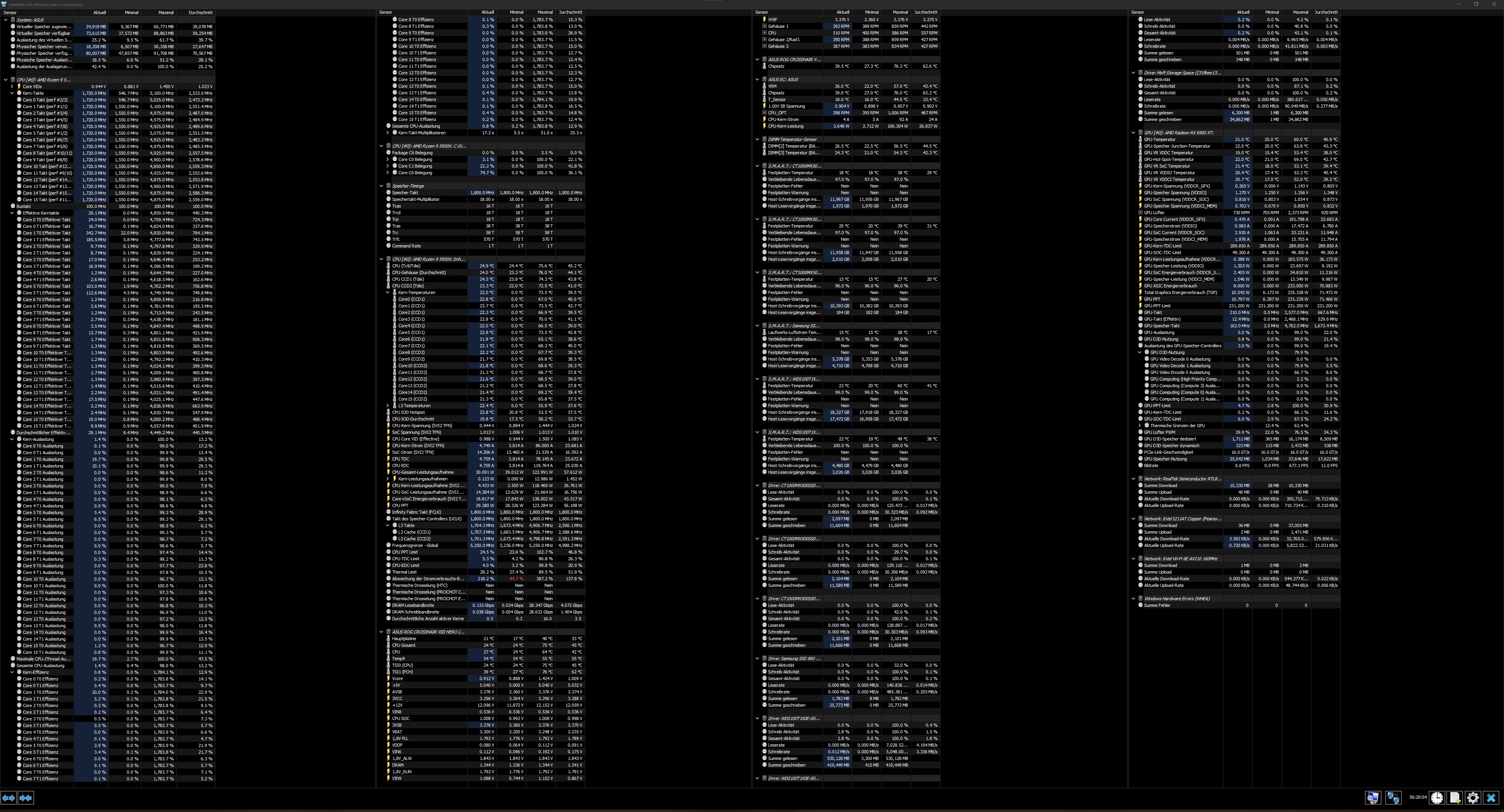This screenshot has width=1504, height=812.
Task: Click the Sensor column header in second panel
Action: pyautogui.click(x=386, y=12)
